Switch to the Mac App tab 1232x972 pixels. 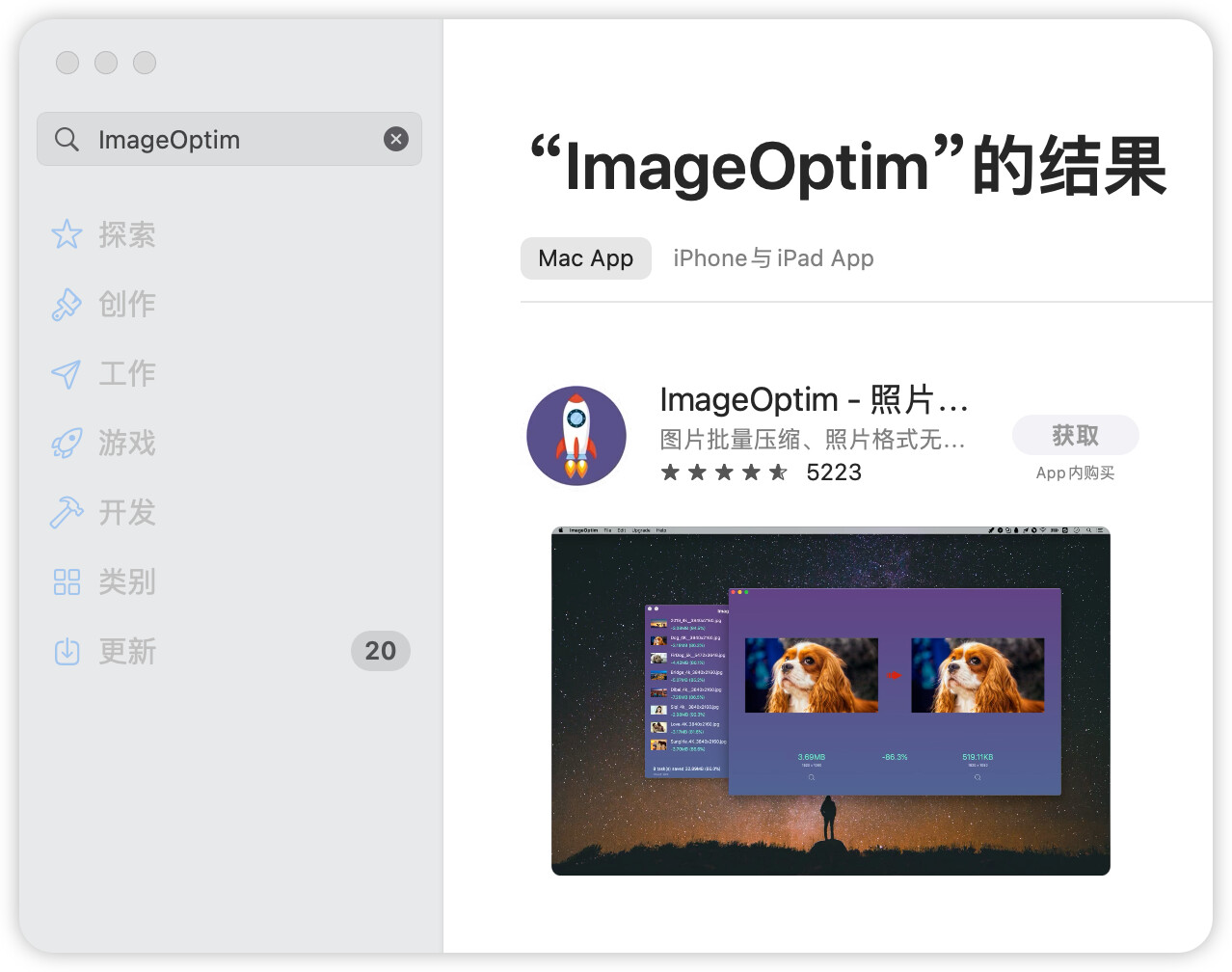click(586, 258)
